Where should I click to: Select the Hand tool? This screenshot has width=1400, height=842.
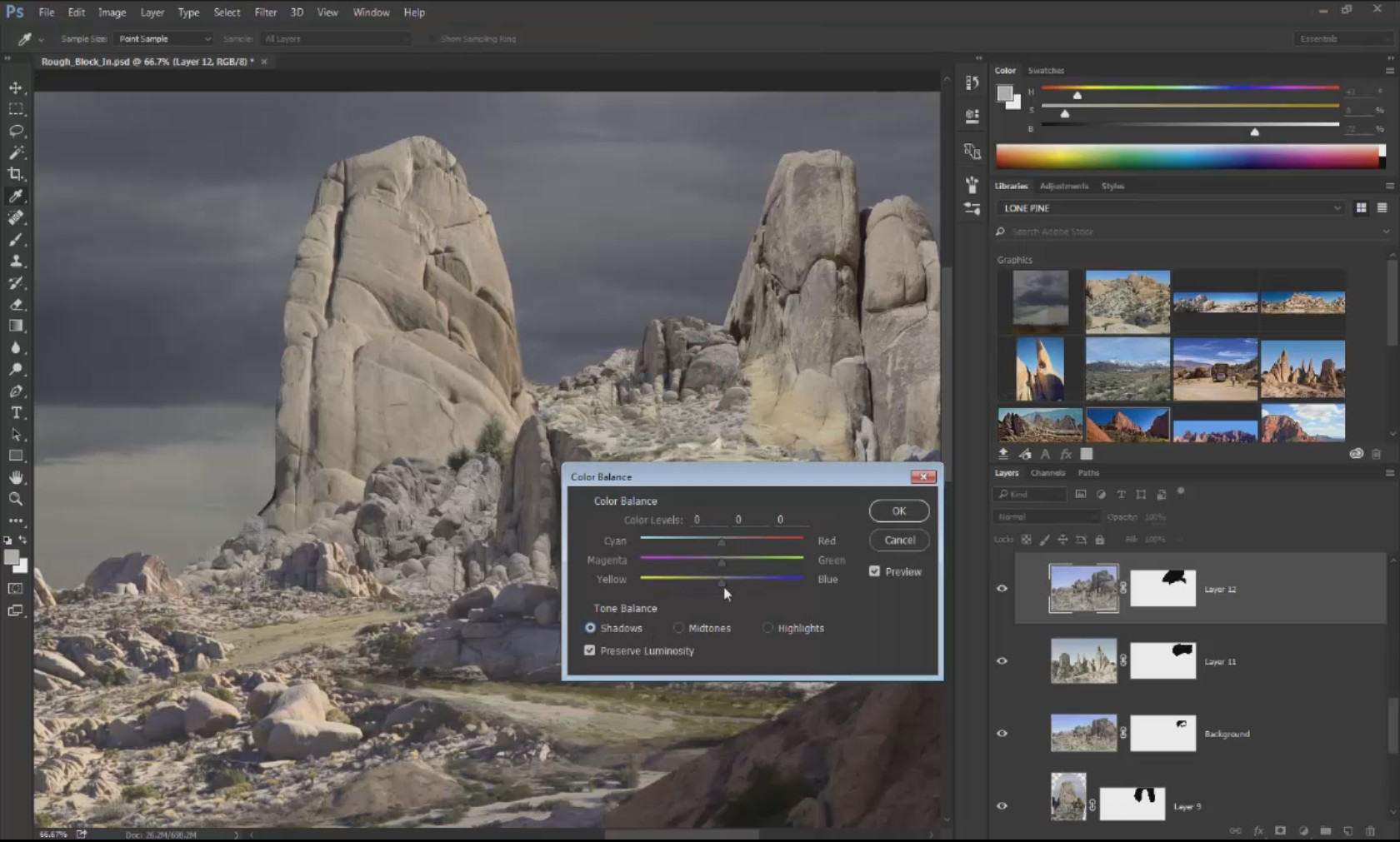click(16, 477)
